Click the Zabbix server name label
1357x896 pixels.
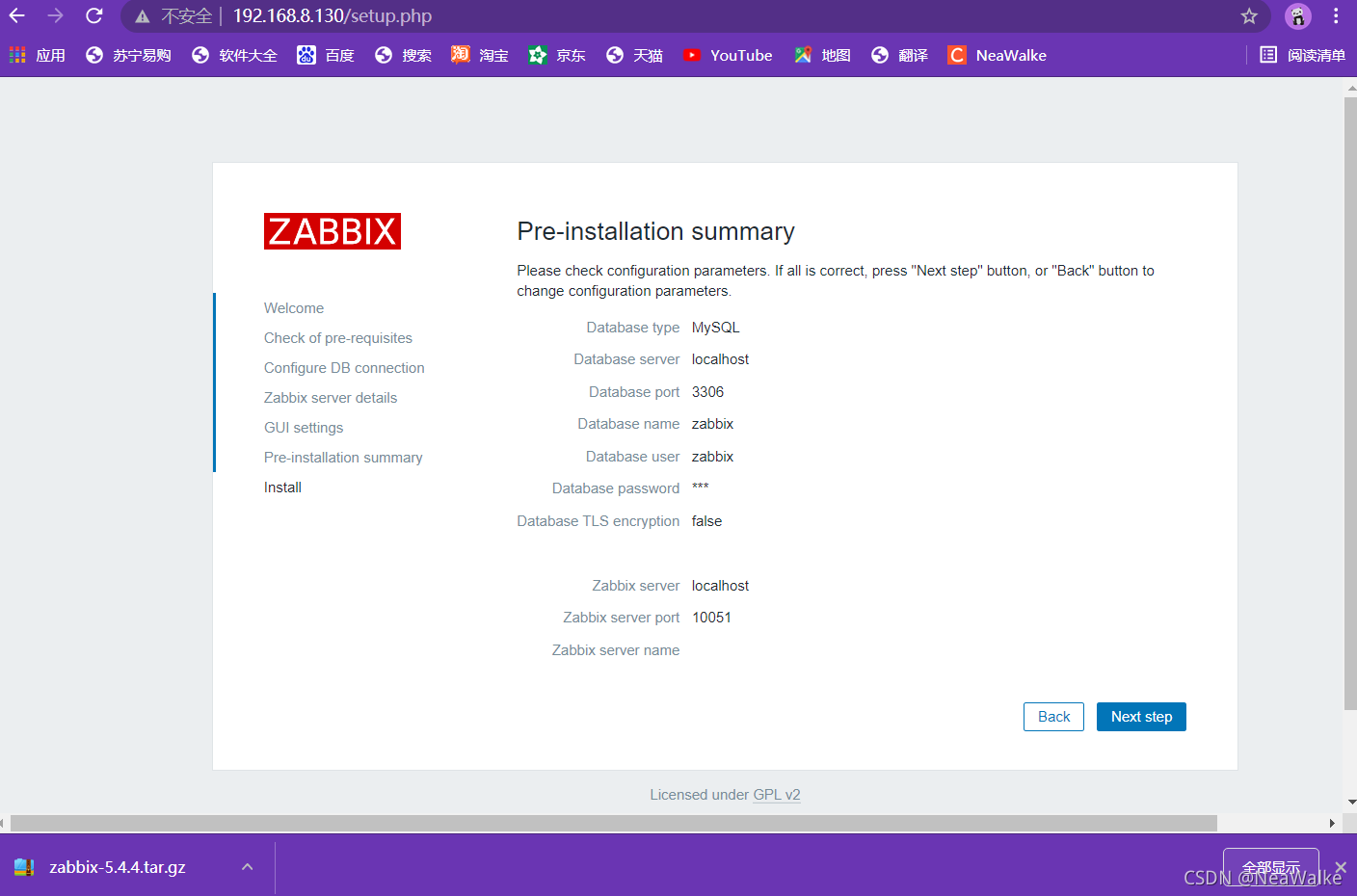tap(616, 650)
